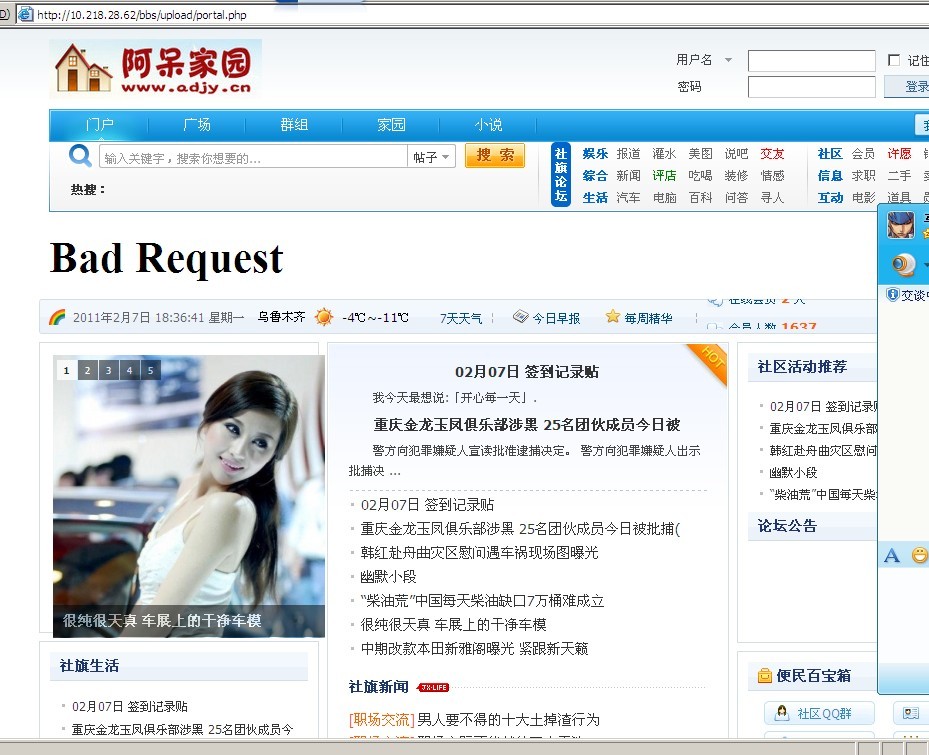929x755 pixels.
Task: Click the TX-LIFE red badge
Action: coord(434,687)
